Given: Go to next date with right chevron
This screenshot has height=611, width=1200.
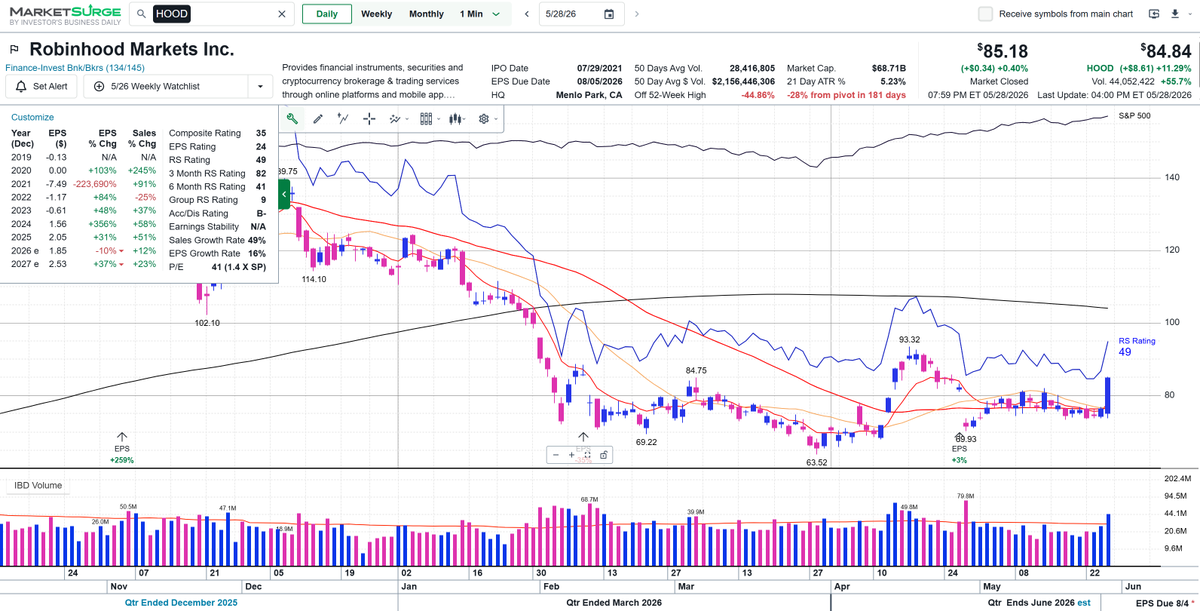Looking at the screenshot, I should coord(637,14).
